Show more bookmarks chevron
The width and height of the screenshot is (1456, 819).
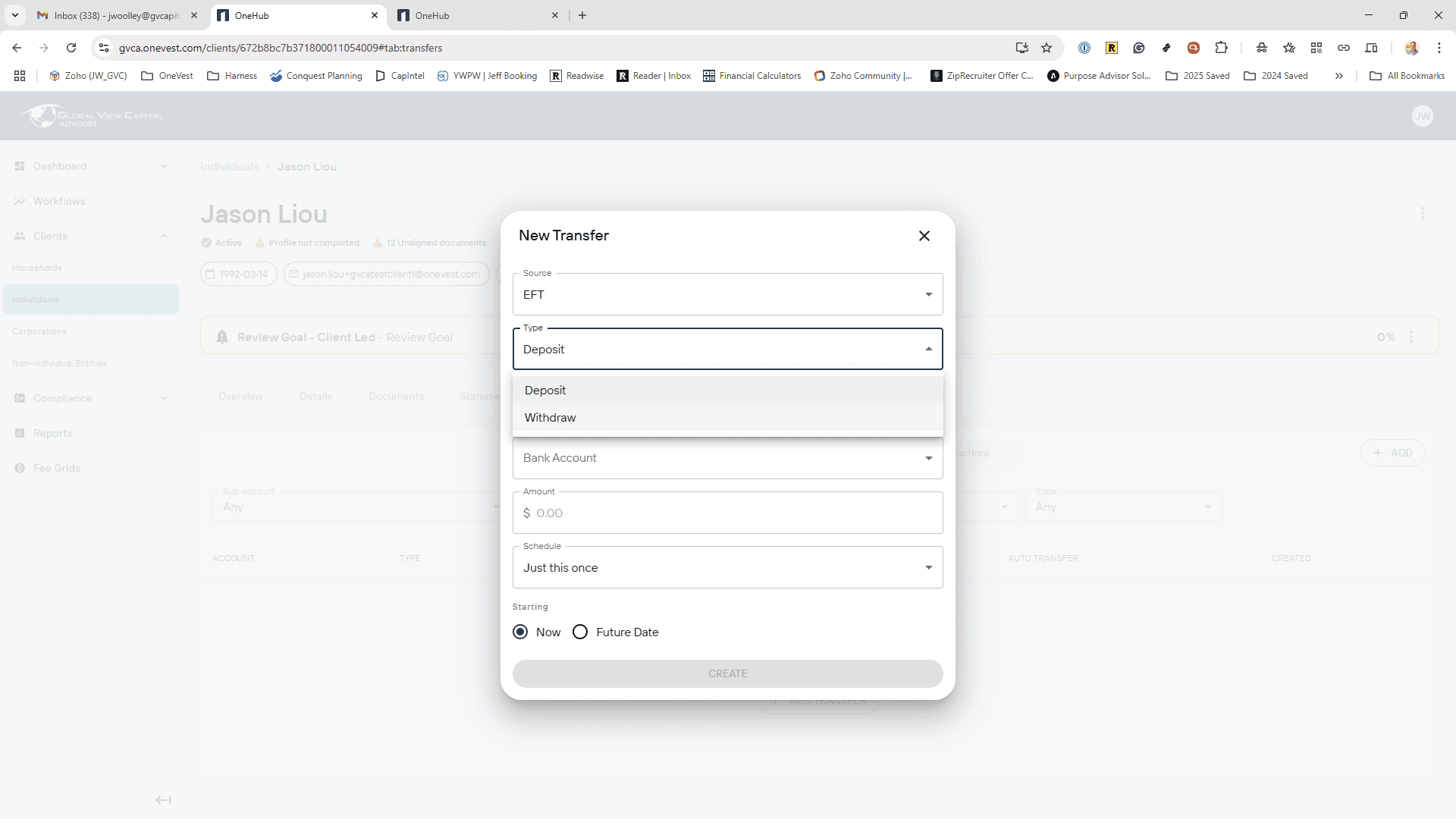tap(1339, 76)
